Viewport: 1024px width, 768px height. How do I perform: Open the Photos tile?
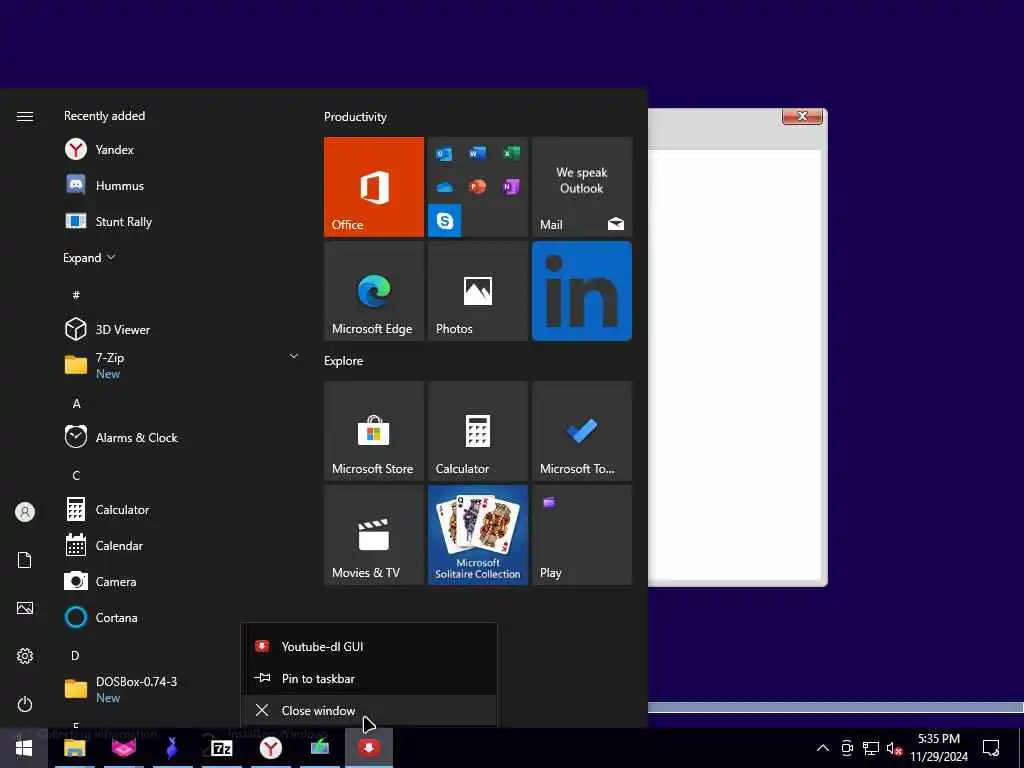(478, 291)
